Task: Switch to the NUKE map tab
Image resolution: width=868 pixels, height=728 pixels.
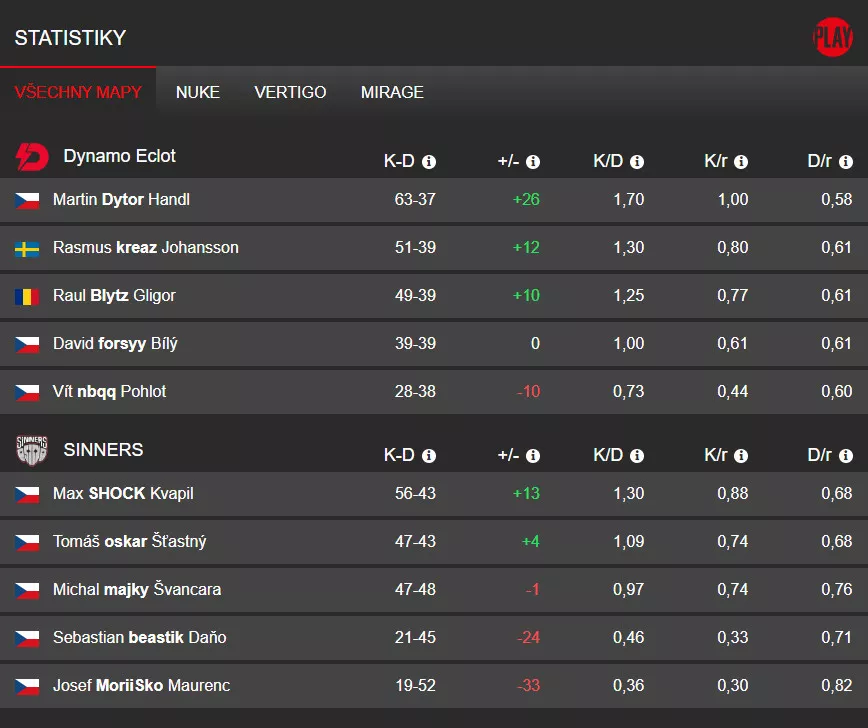Action: tap(198, 92)
